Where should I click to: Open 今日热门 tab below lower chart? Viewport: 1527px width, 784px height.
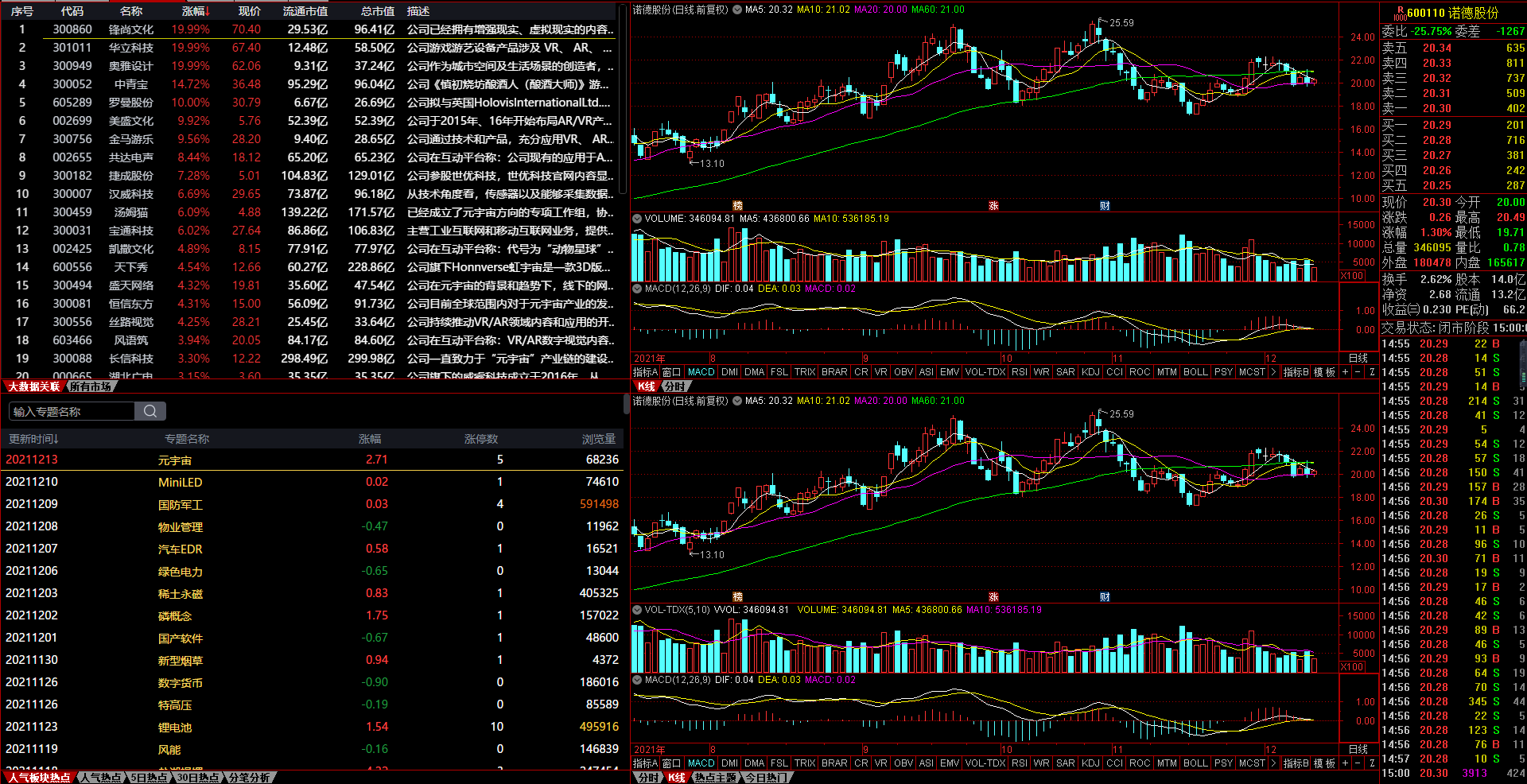(x=766, y=778)
